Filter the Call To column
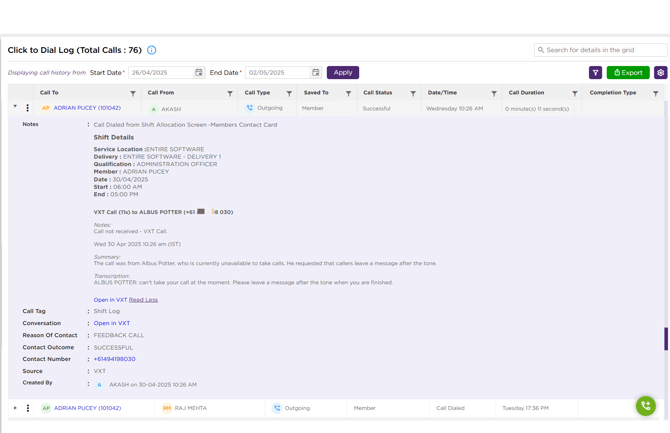 pos(133,93)
